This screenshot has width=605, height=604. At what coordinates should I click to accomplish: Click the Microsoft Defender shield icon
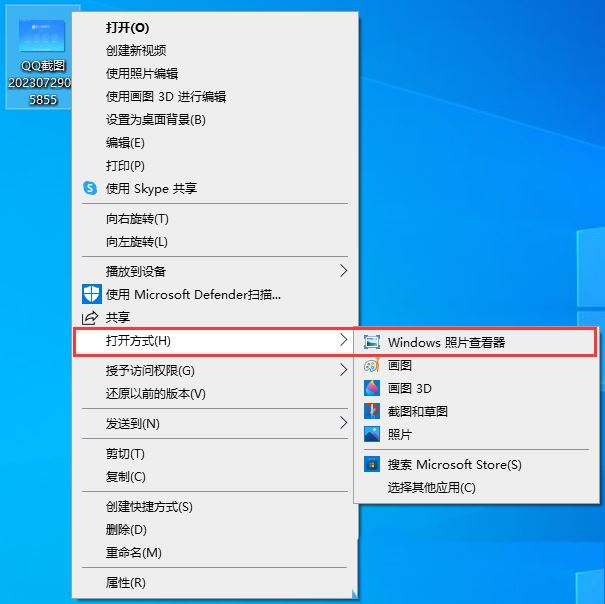coord(92,294)
